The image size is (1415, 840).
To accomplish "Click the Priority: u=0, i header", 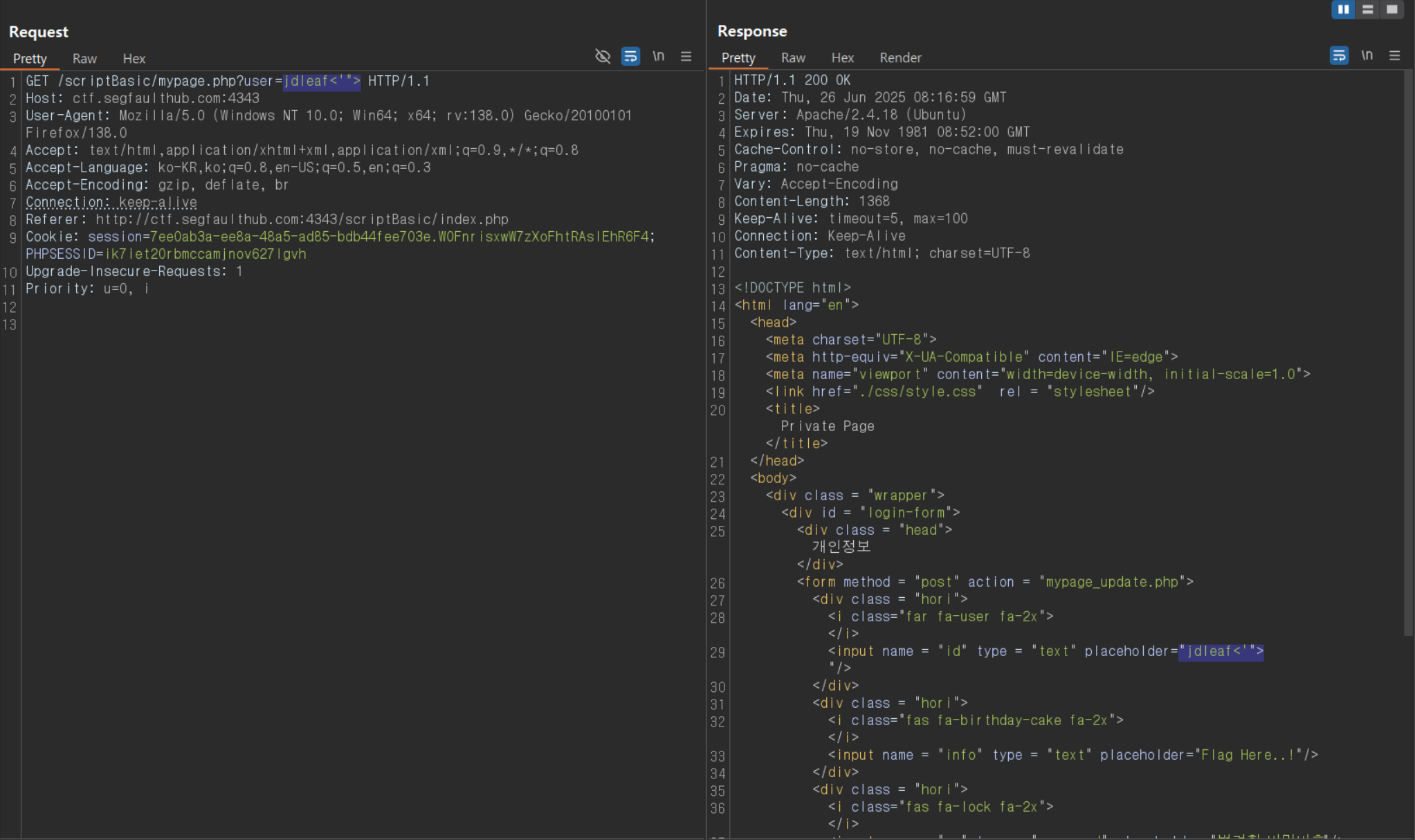I will (87, 289).
